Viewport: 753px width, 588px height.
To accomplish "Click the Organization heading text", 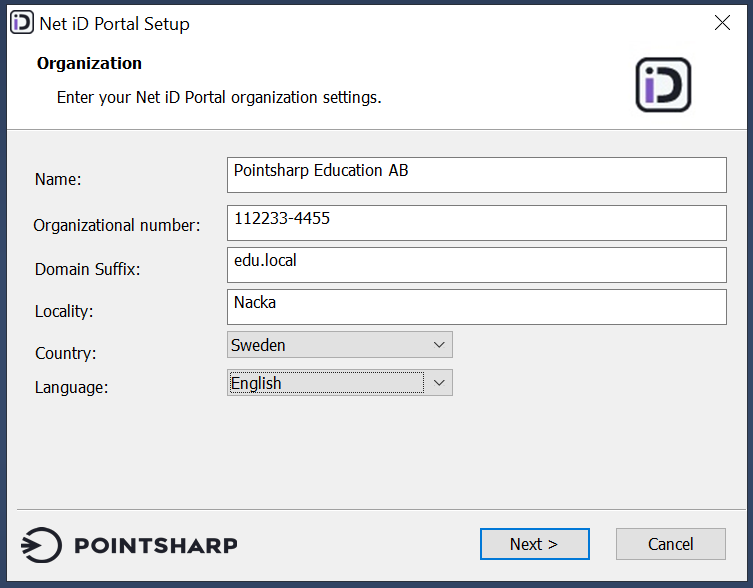I will (89, 63).
